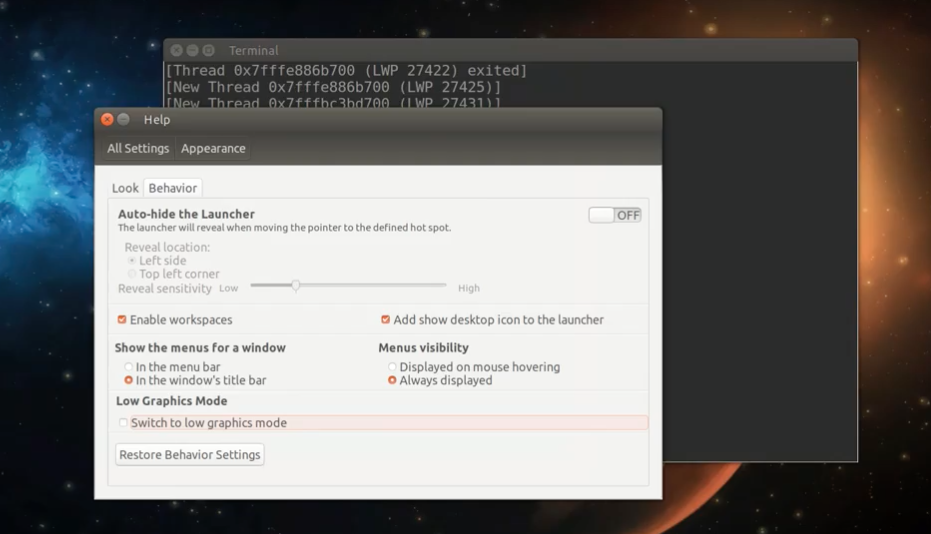
Task: Open the Behavior tab
Action: point(173,188)
